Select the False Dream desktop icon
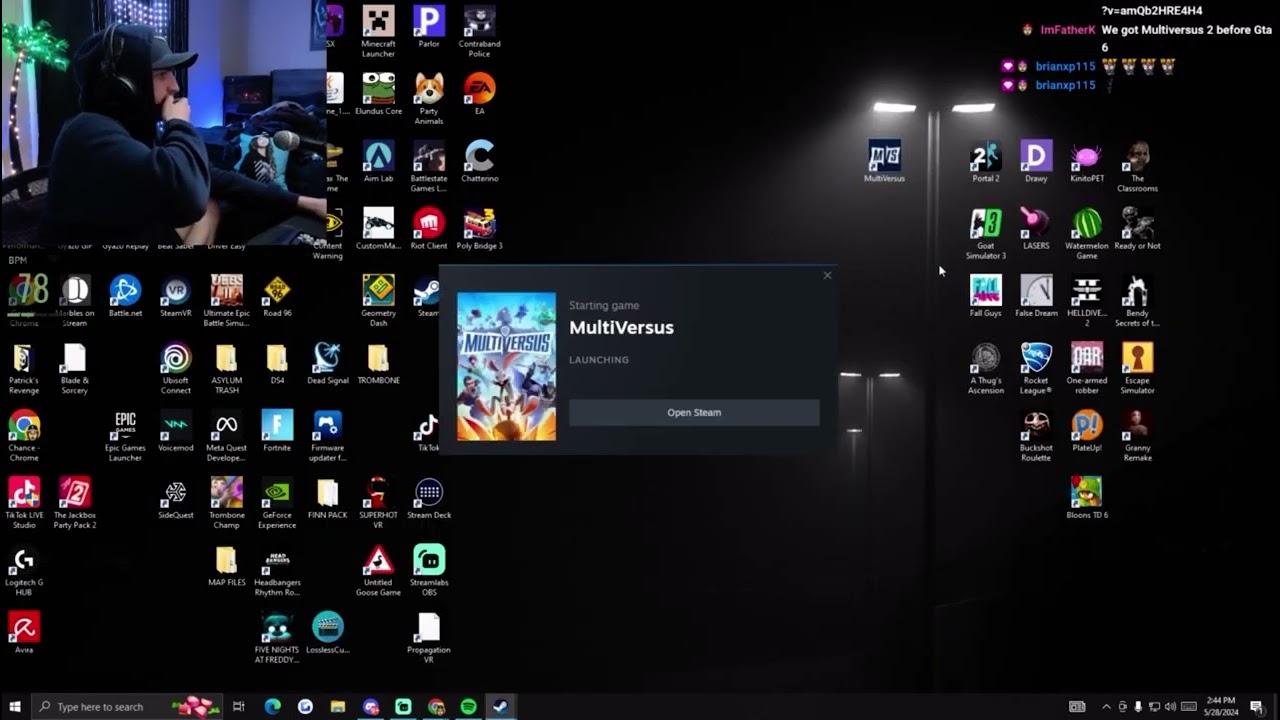1280x720 pixels. (1036, 296)
